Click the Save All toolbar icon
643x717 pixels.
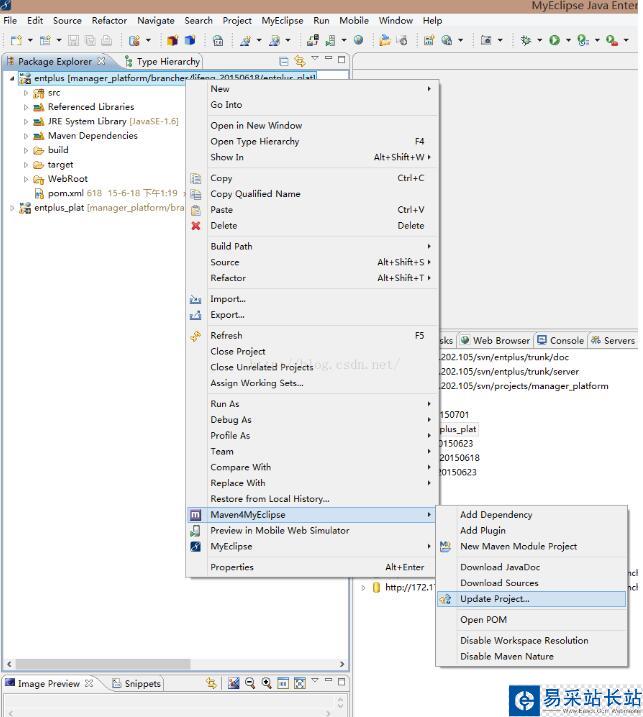(x=90, y=40)
